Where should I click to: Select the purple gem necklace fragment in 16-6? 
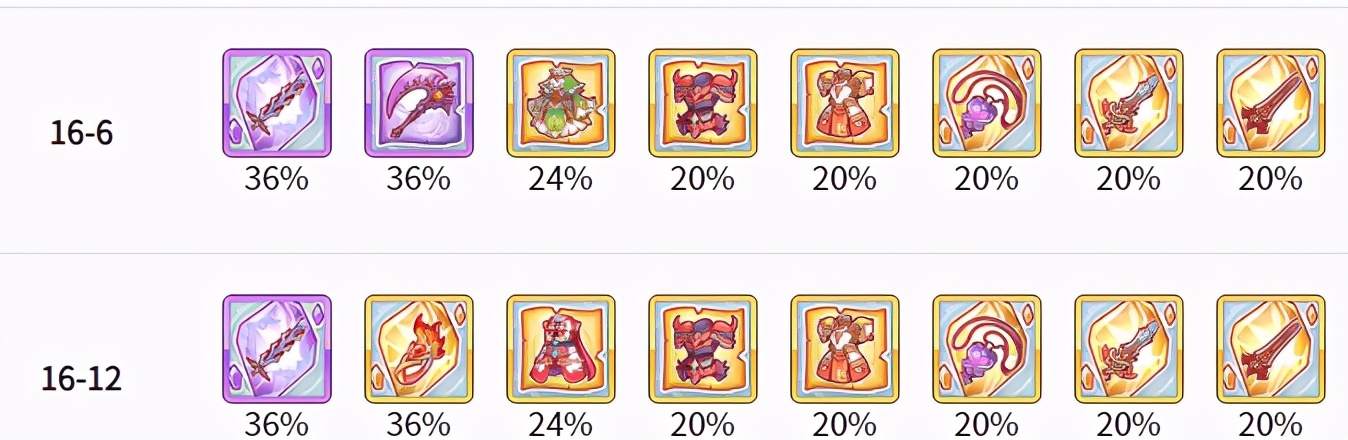pos(987,103)
